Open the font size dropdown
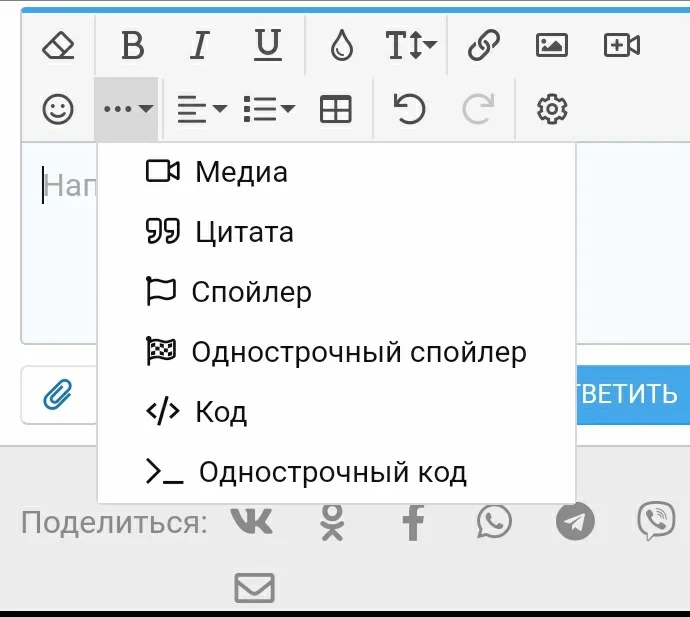This screenshot has width=690, height=617. point(411,45)
